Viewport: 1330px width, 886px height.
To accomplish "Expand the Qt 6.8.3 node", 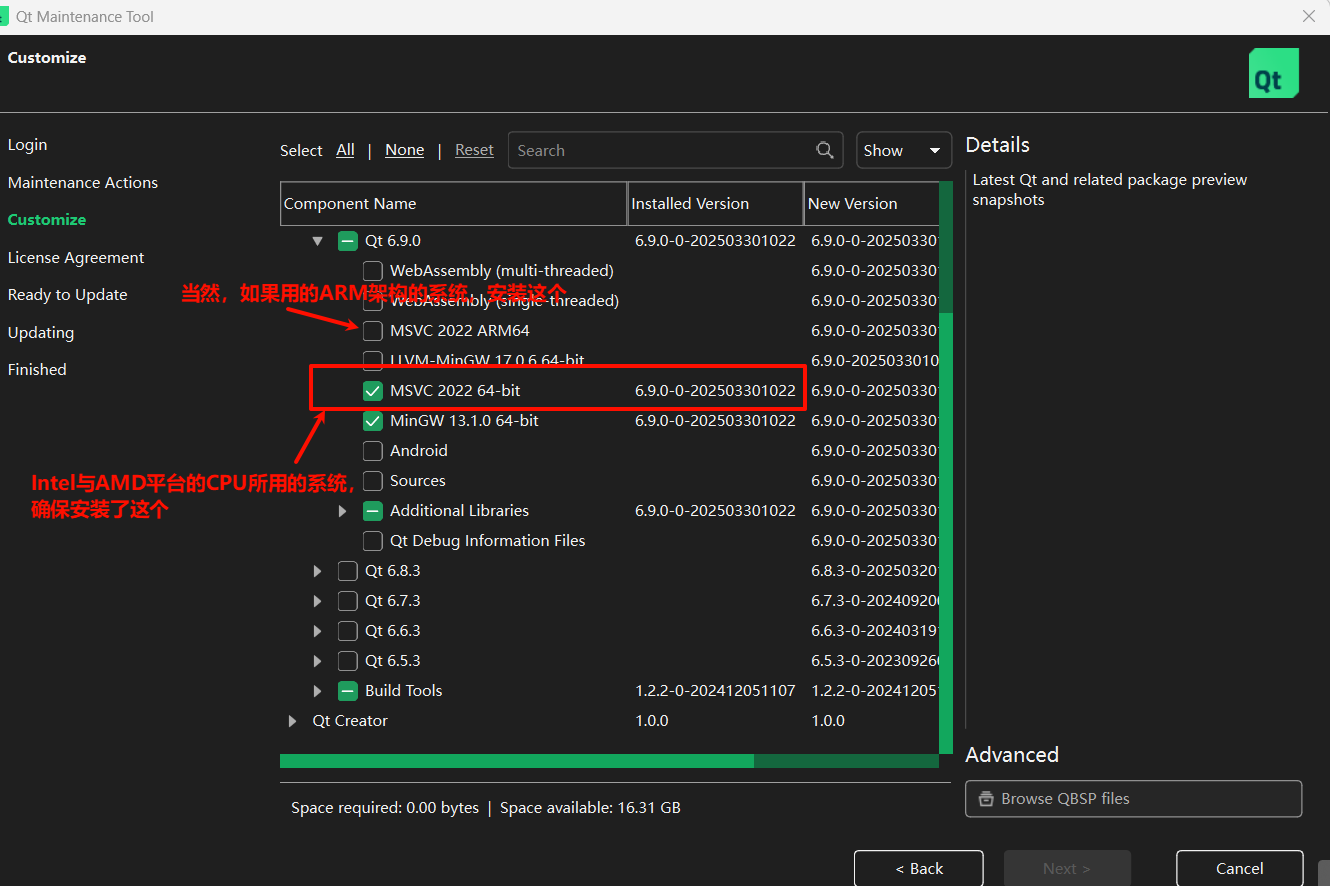I will click(x=318, y=571).
